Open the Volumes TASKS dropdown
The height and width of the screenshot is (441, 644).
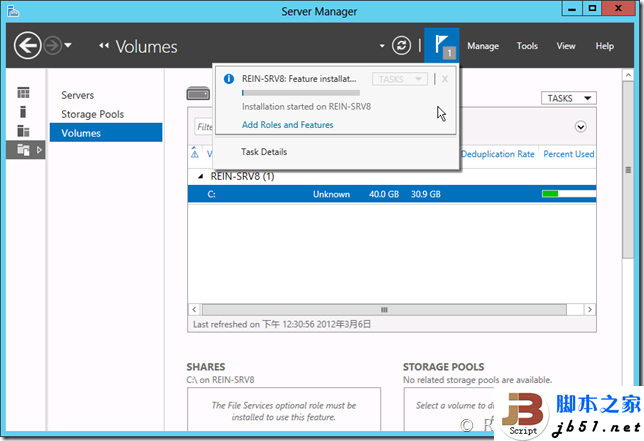pos(569,98)
